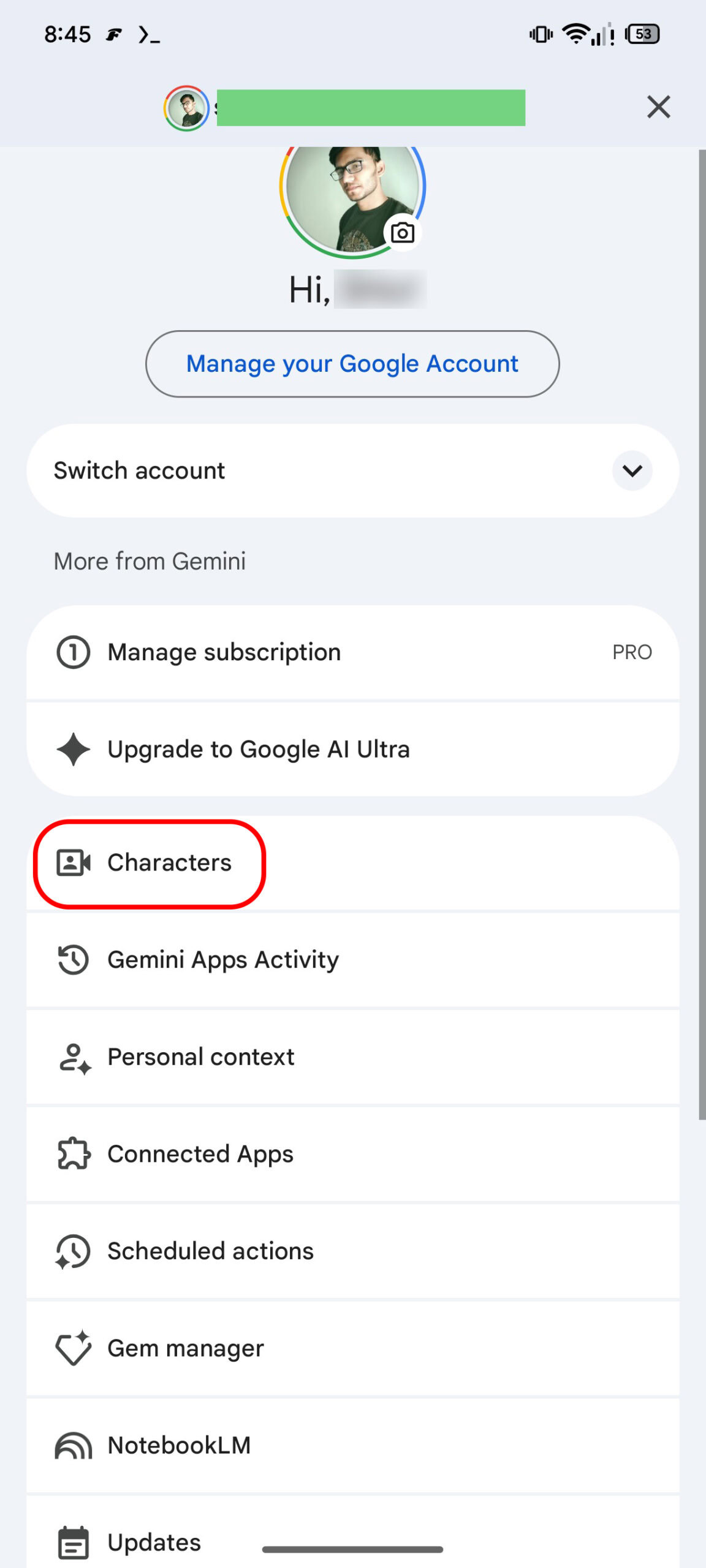Viewport: 706px width, 1568px height.
Task: Tap the PRO label next to Manage subscription
Action: [632, 652]
